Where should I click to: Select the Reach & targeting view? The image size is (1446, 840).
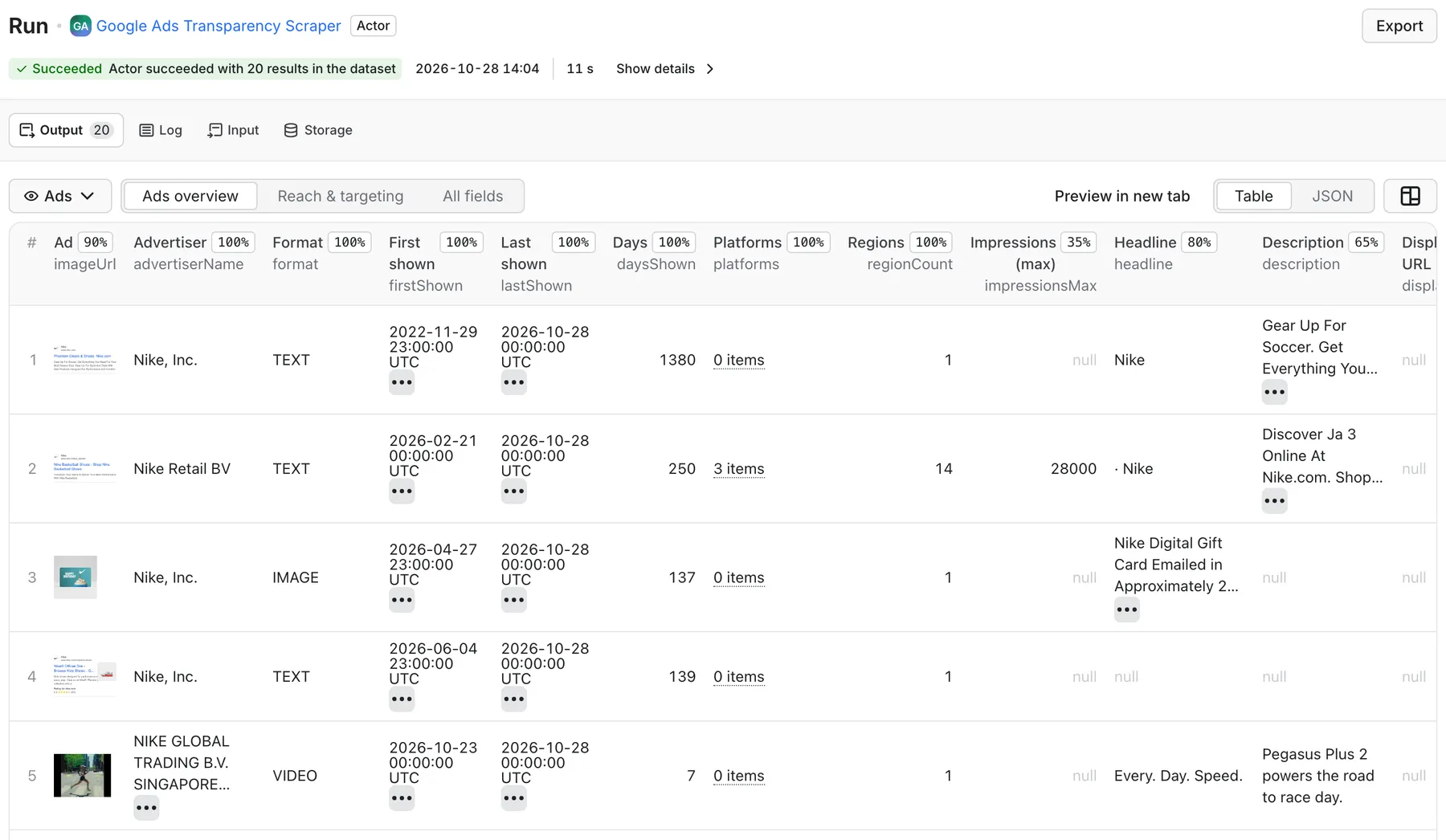(341, 196)
